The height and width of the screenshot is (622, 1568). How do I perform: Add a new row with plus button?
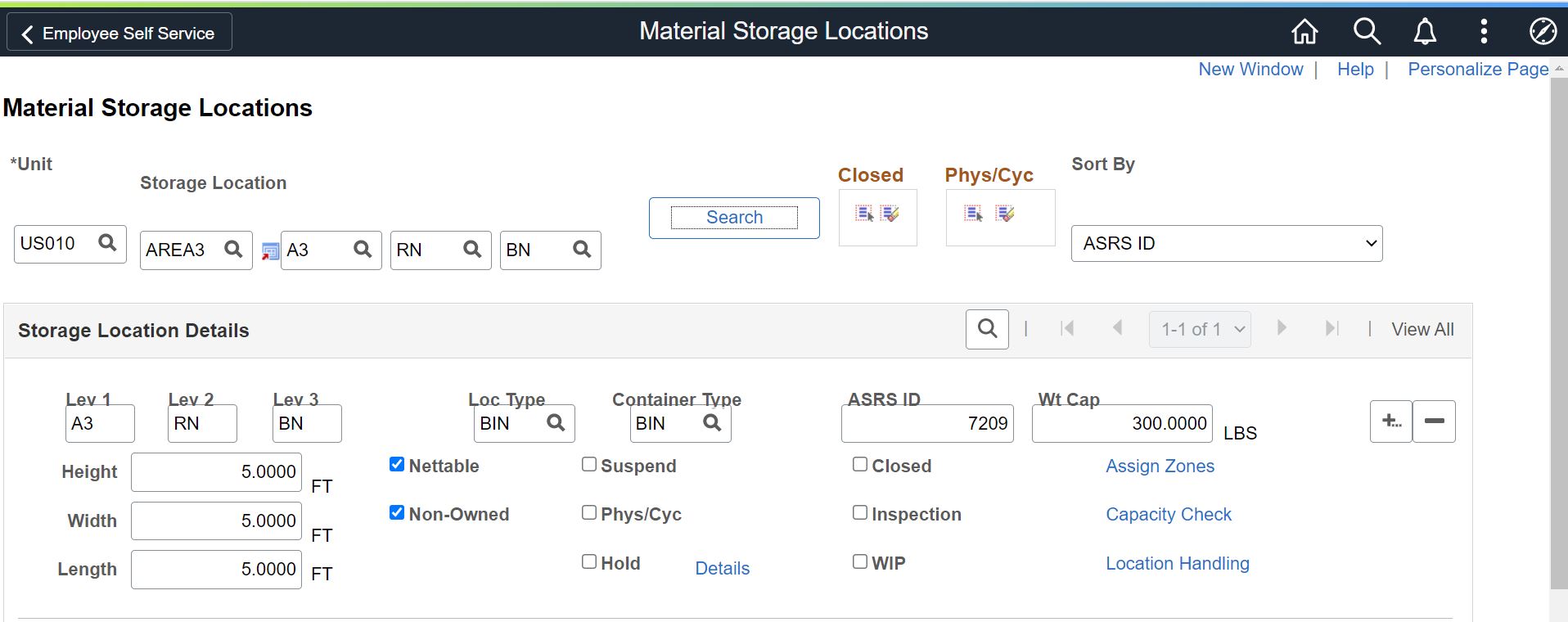(x=1390, y=421)
